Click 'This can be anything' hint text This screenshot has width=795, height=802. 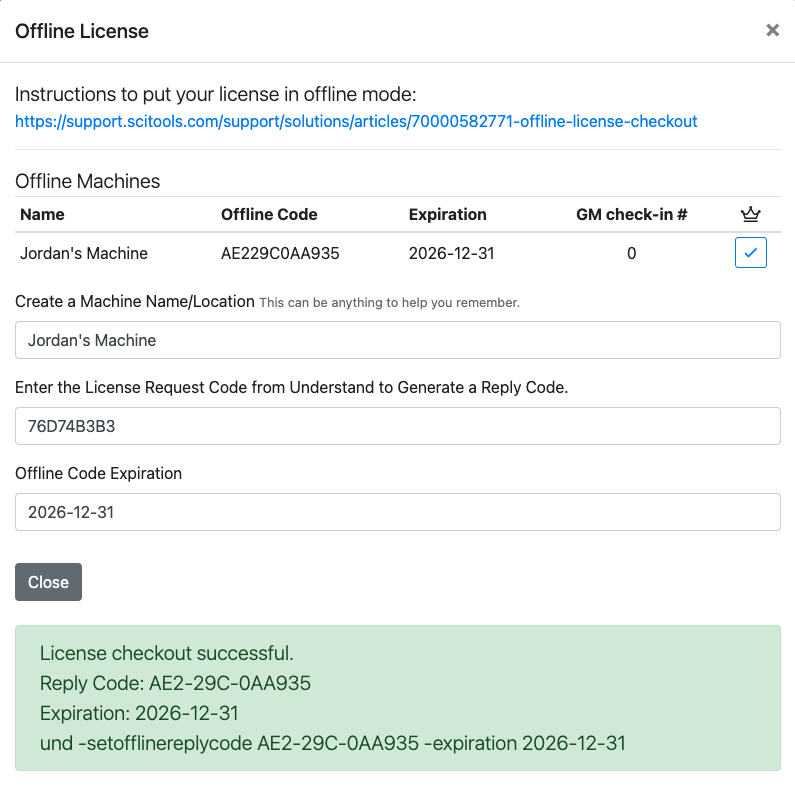(389, 303)
